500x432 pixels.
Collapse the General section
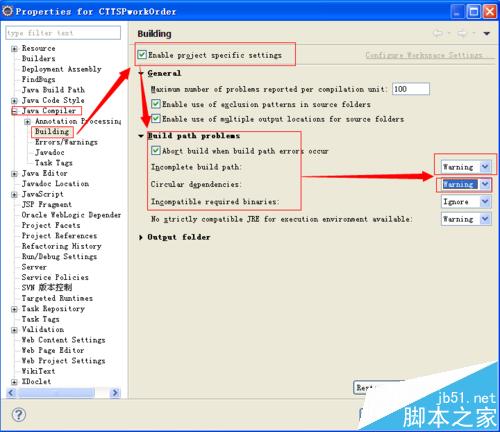pyautogui.click(x=141, y=73)
